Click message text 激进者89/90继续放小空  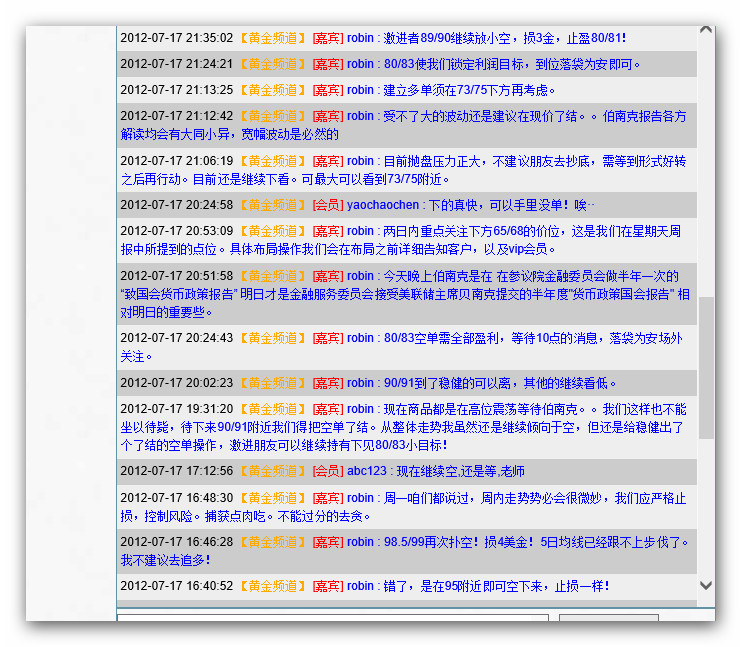click(x=447, y=38)
